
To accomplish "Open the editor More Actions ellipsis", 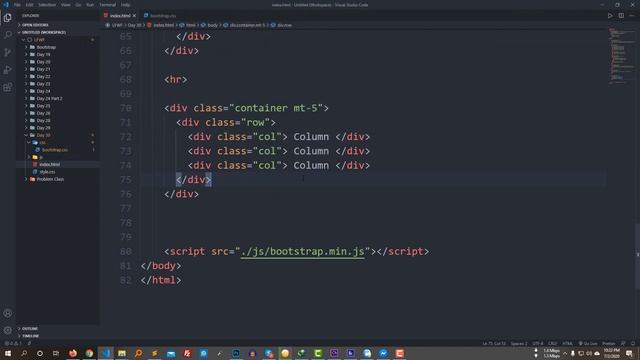I will (632, 16).
